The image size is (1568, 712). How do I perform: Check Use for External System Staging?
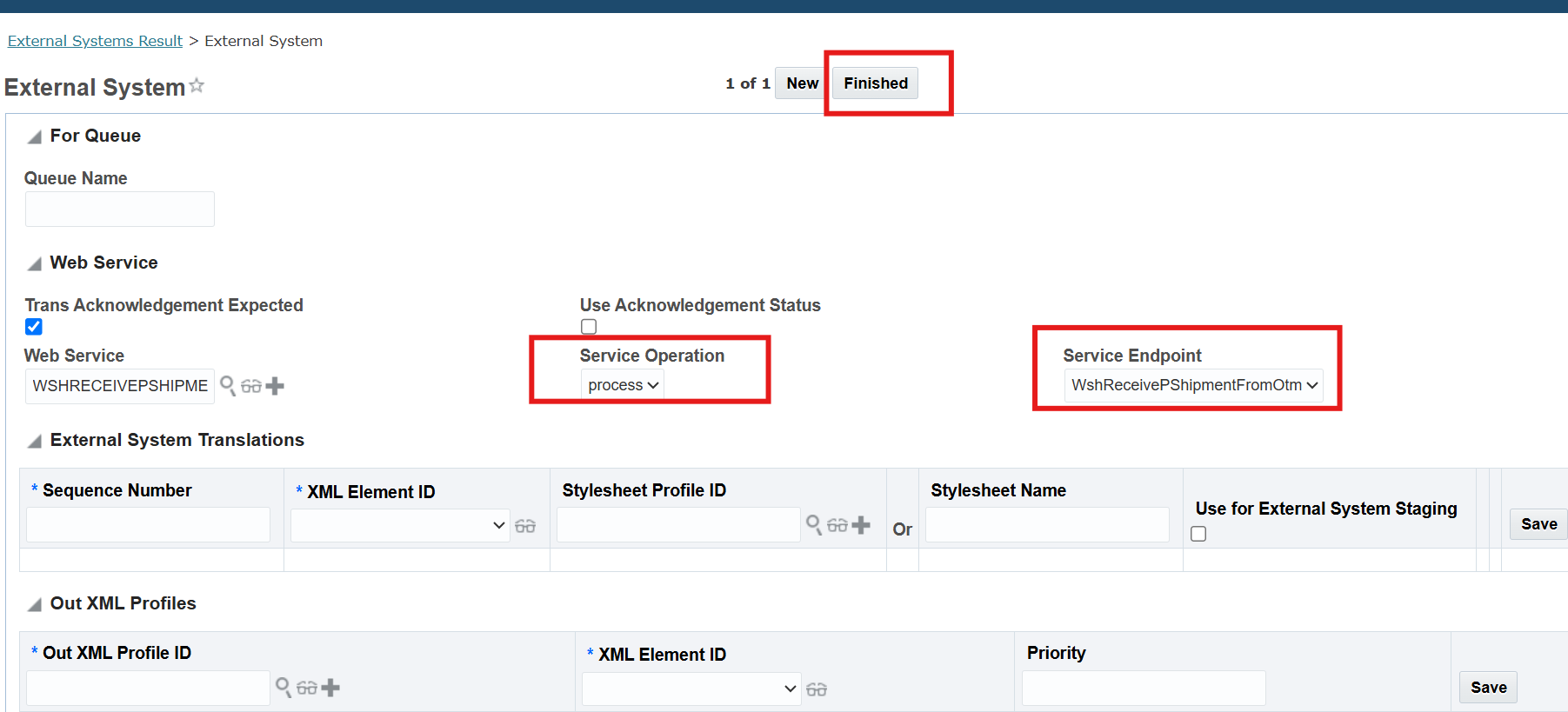tap(1198, 534)
